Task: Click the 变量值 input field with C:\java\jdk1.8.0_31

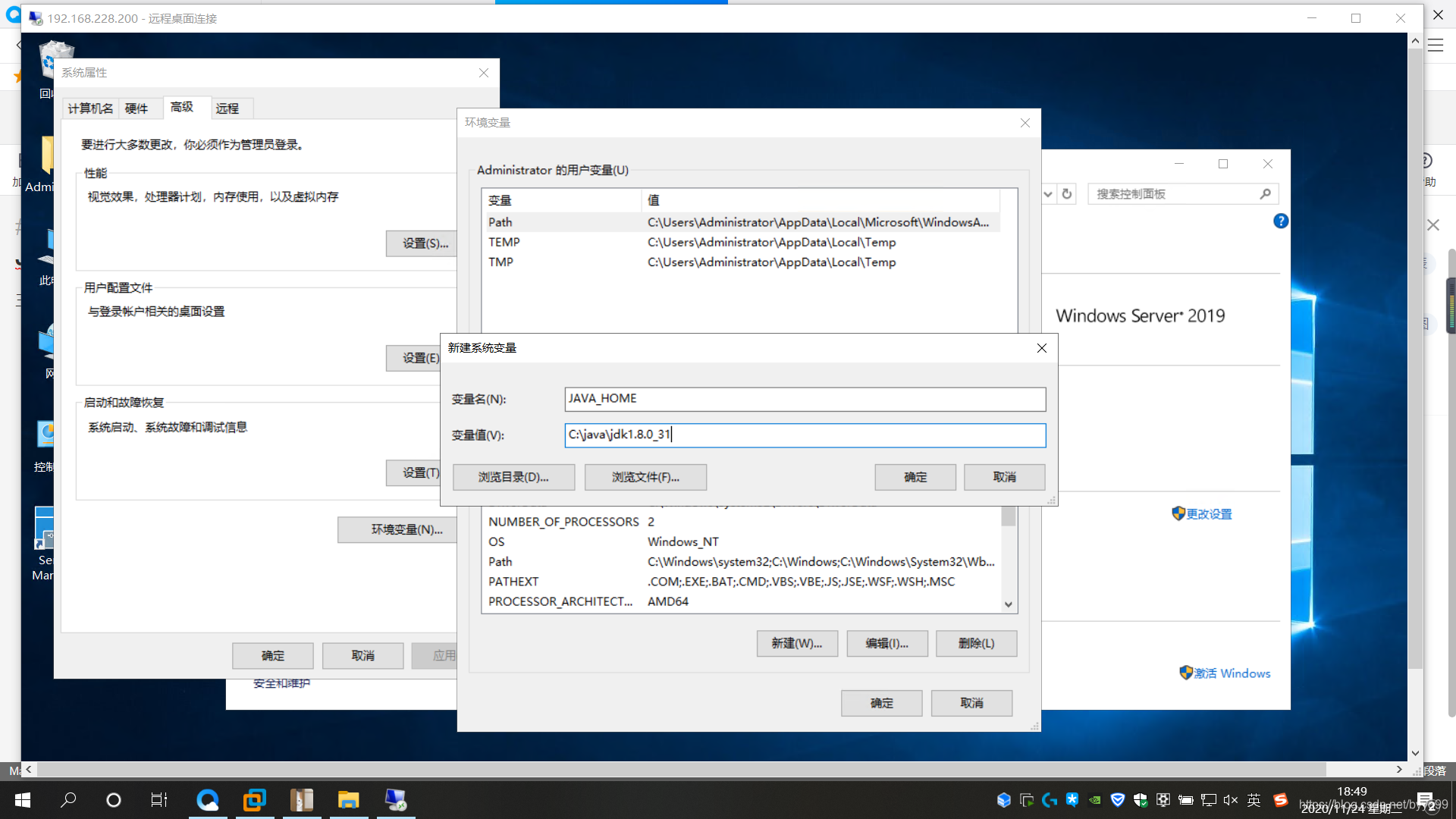Action: click(x=805, y=435)
